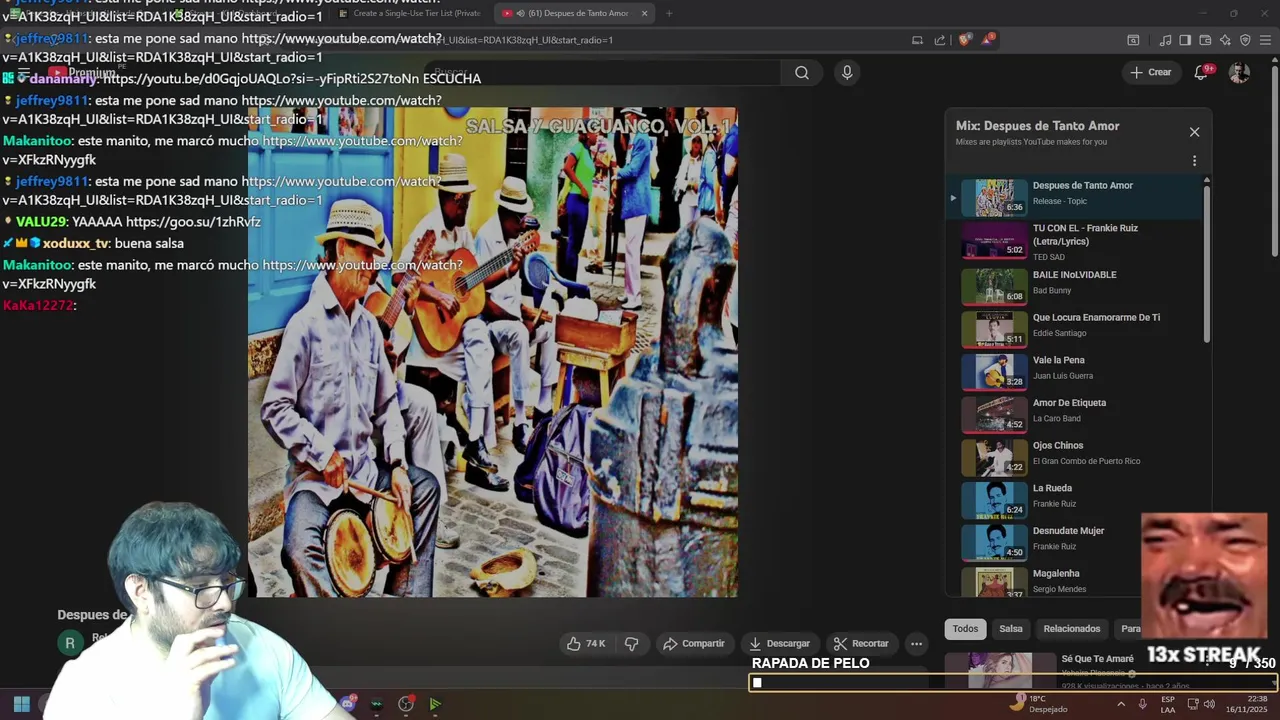Screen dimensions: 1280x720
Task: Click the share page icon in the address bar
Action: point(940,40)
